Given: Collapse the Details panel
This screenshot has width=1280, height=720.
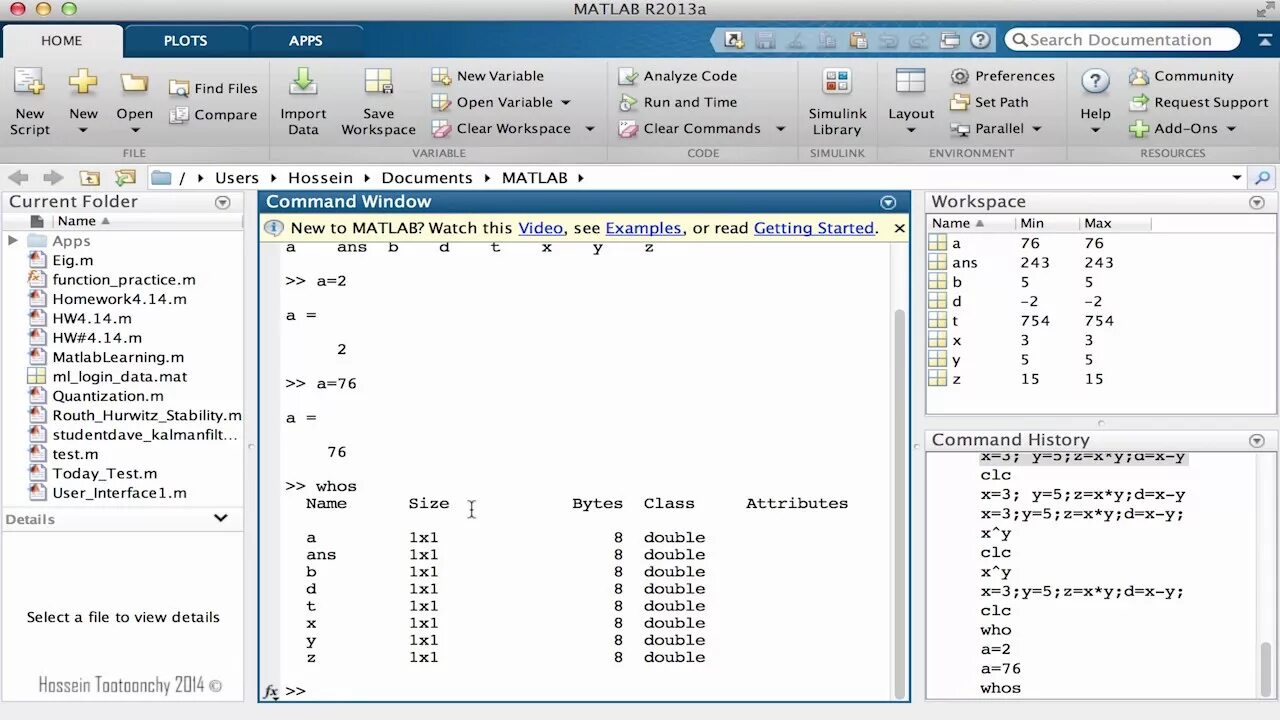Looking at the screenshot, I should pos(221,518).
